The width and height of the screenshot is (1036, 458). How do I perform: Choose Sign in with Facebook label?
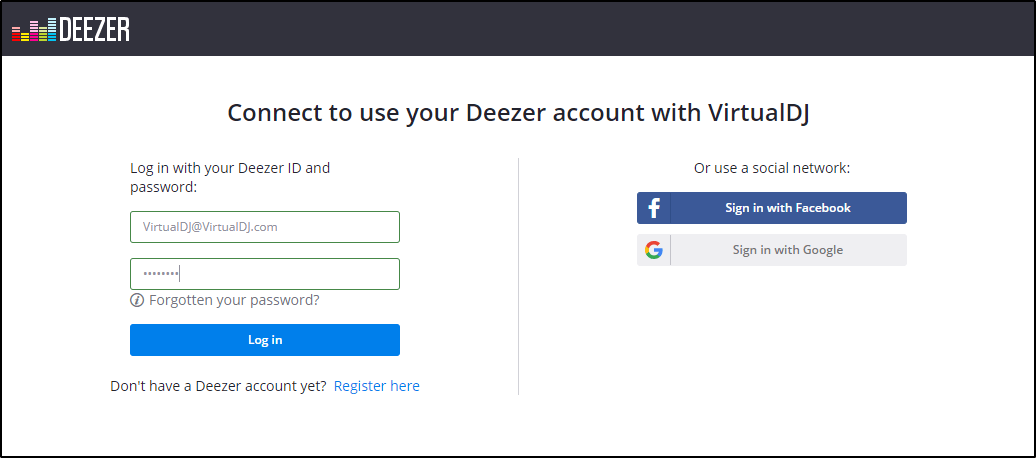click(x=788, y=208)
